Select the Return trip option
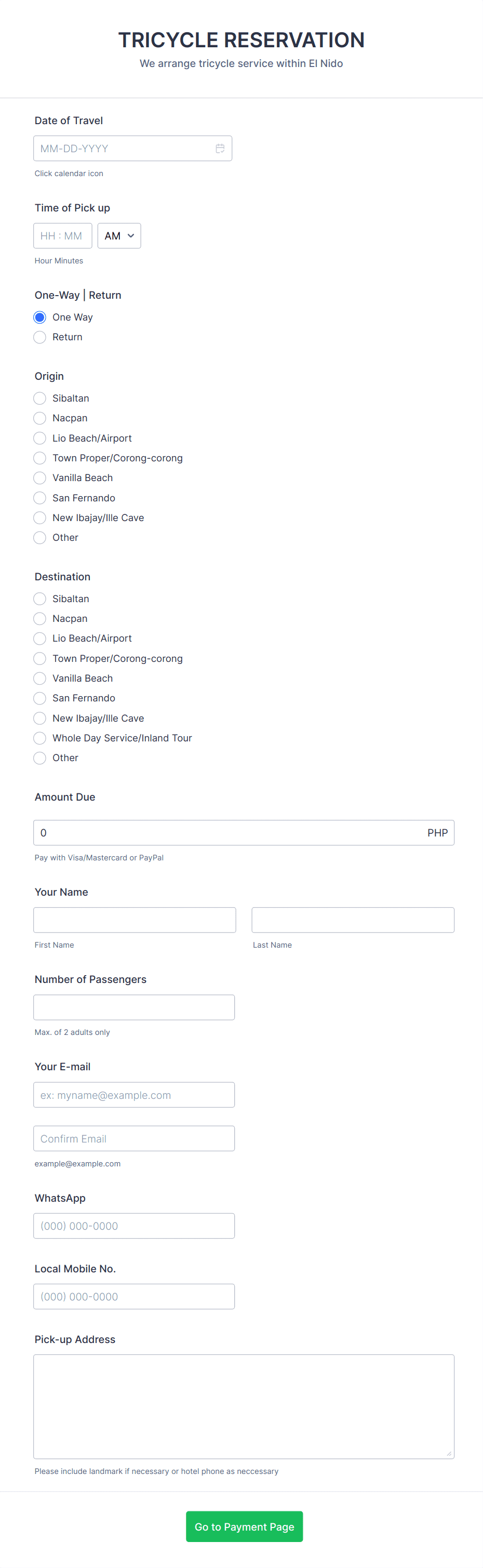Screen dimensions: 483x1568 (39, 337)
